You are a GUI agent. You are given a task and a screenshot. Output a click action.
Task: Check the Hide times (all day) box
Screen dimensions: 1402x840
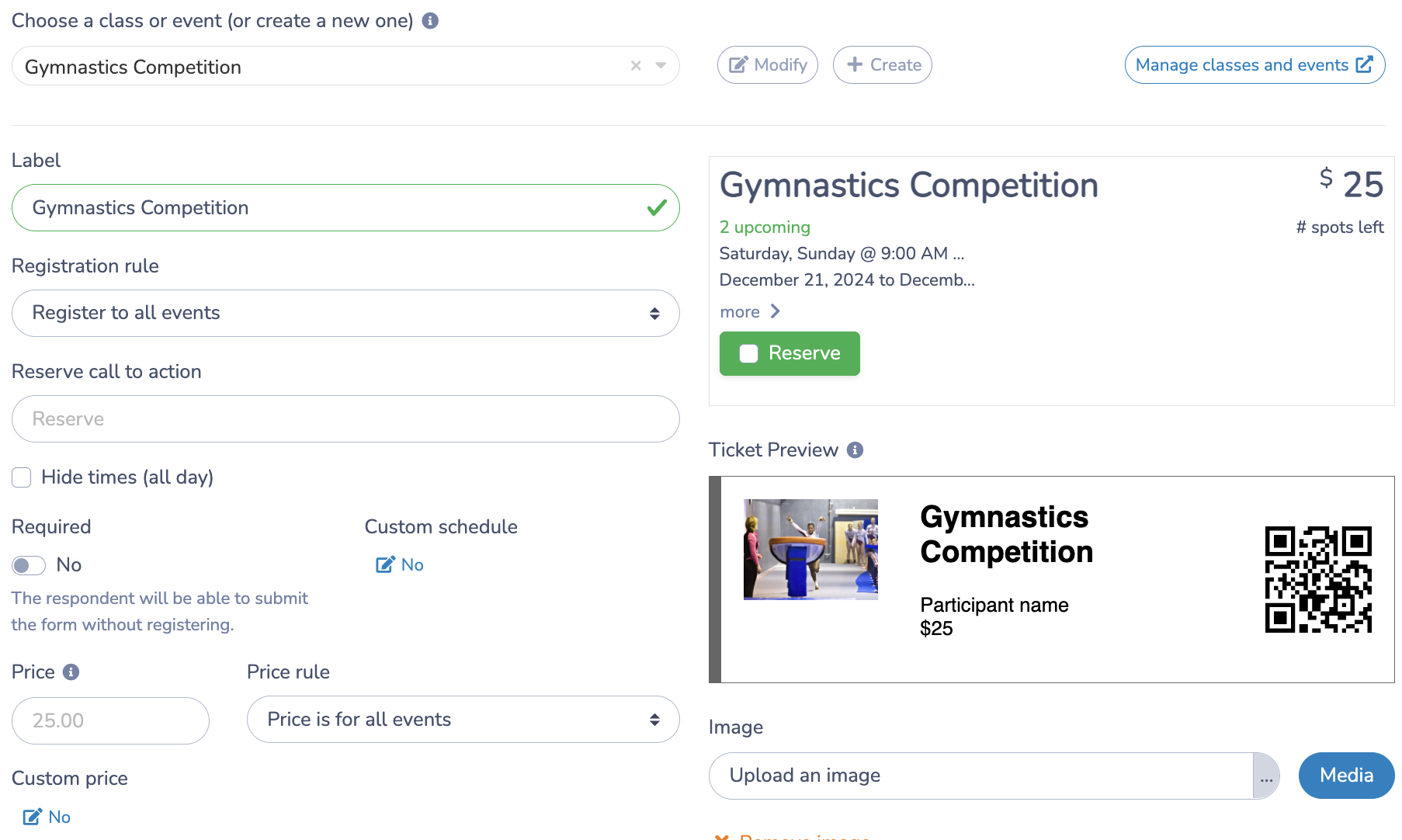point(22,477)
